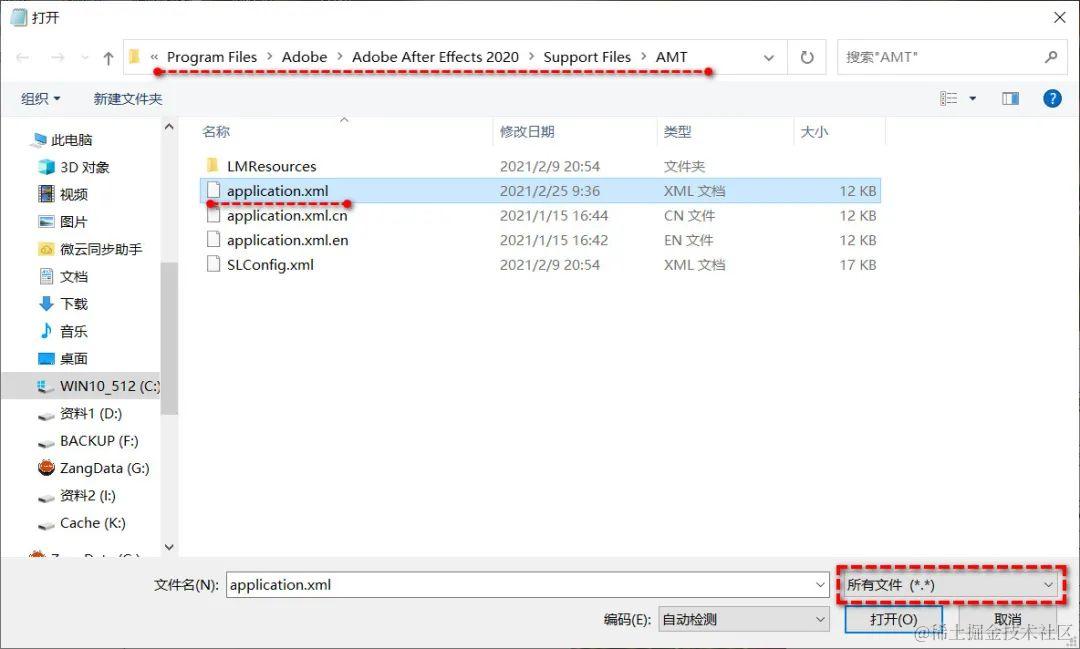Open the 组织 menu
This screenshot has height=649, width=1080.
(x=41, y=99)
